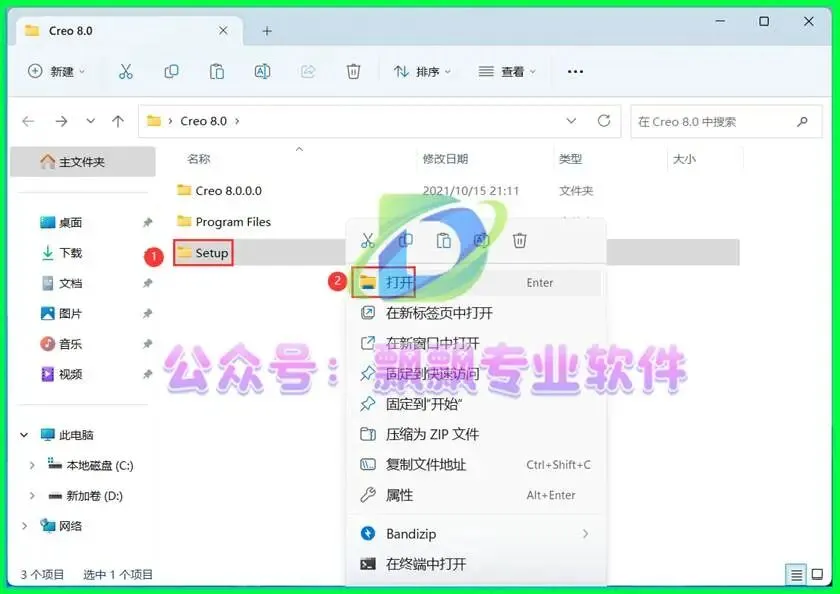Click the toolbar Share icon
840x594 pixels.
(308, 71)
